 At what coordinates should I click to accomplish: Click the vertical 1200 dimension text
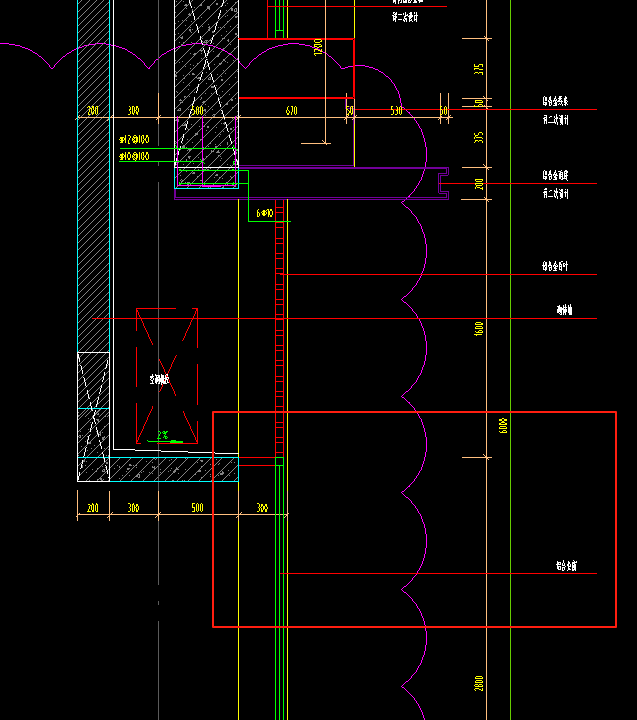pyautogui.click(x=318, y=47)
